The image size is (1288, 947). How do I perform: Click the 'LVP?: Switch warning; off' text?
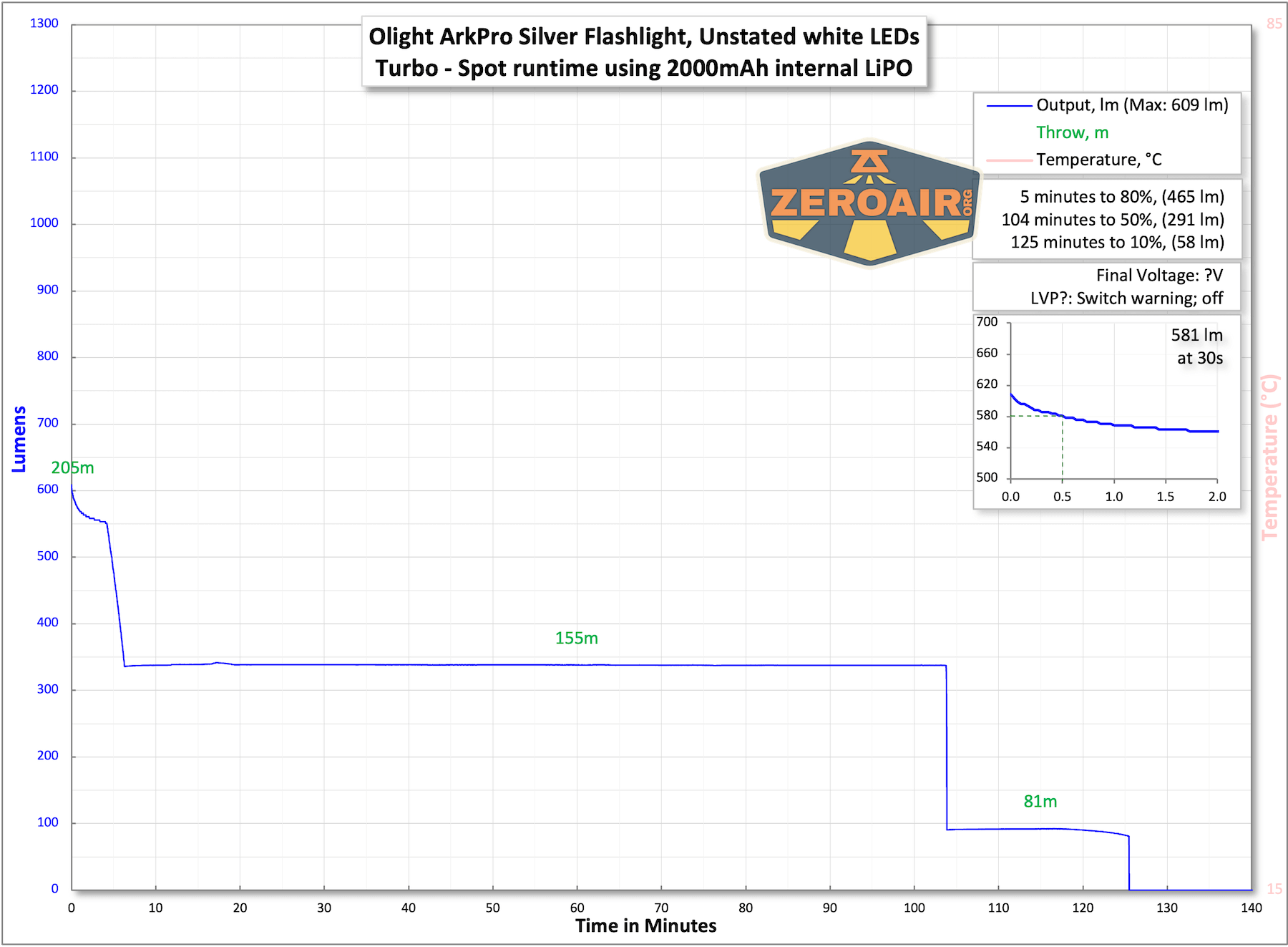coord(1126,298)
